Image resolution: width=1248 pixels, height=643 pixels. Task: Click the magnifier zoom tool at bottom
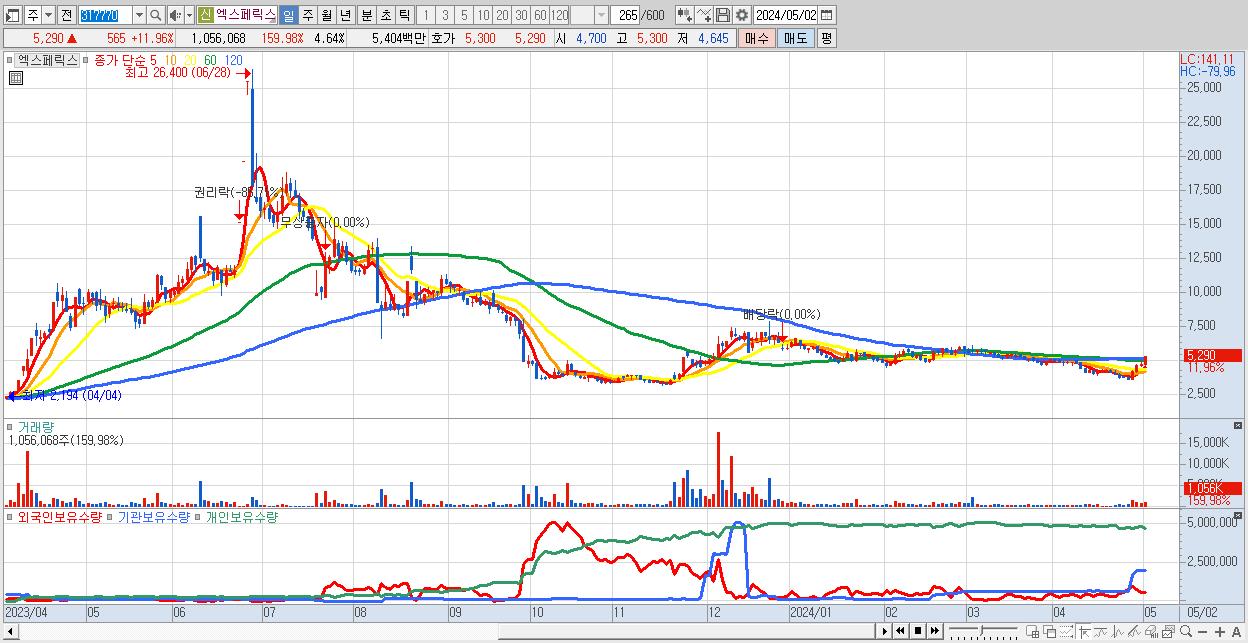click(1186, 632)
